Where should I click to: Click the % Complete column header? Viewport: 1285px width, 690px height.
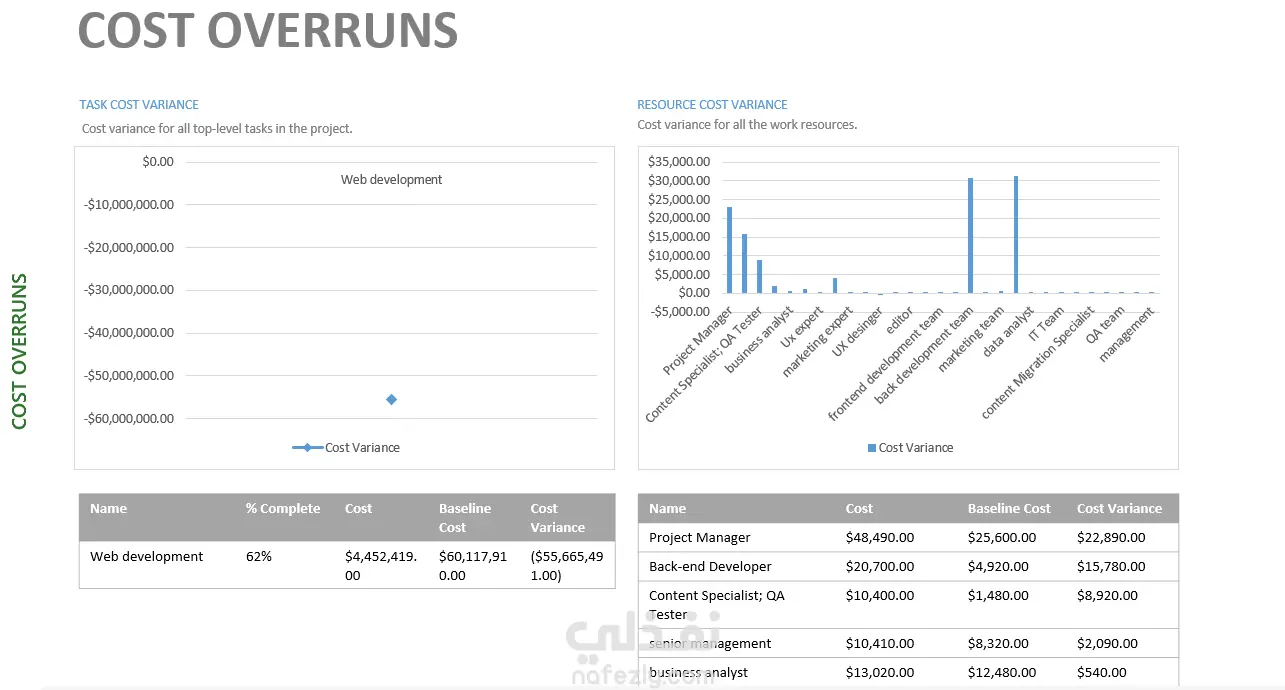coord(283,508)
